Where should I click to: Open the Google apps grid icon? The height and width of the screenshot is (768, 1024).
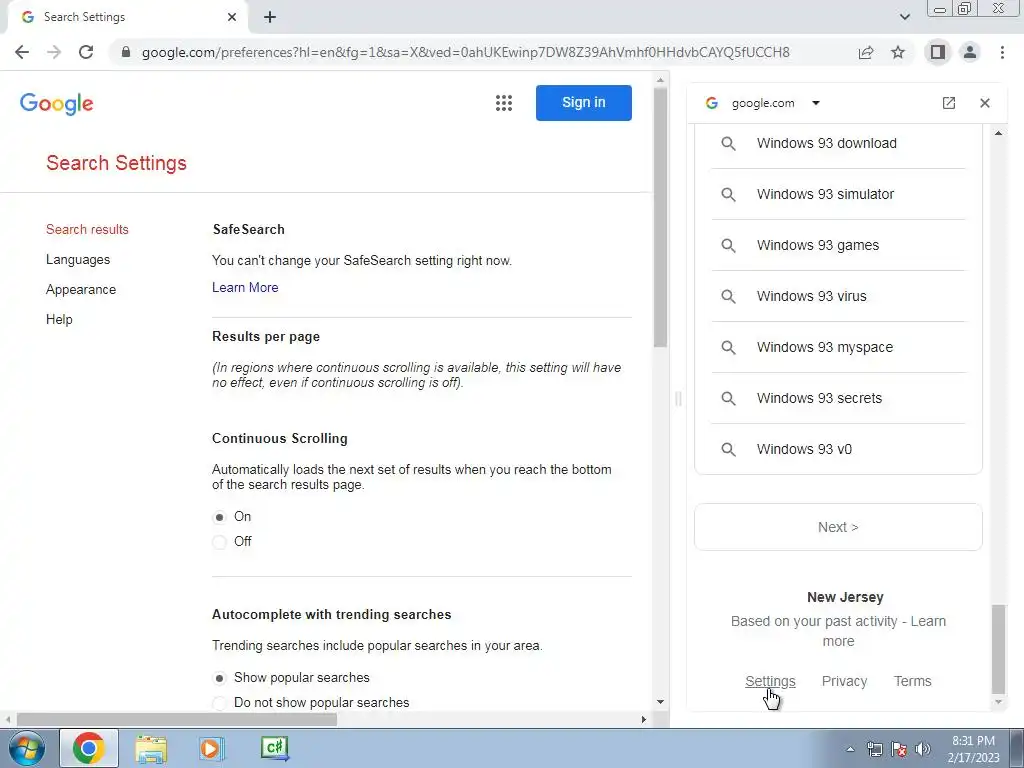click(x=504, y=103)
